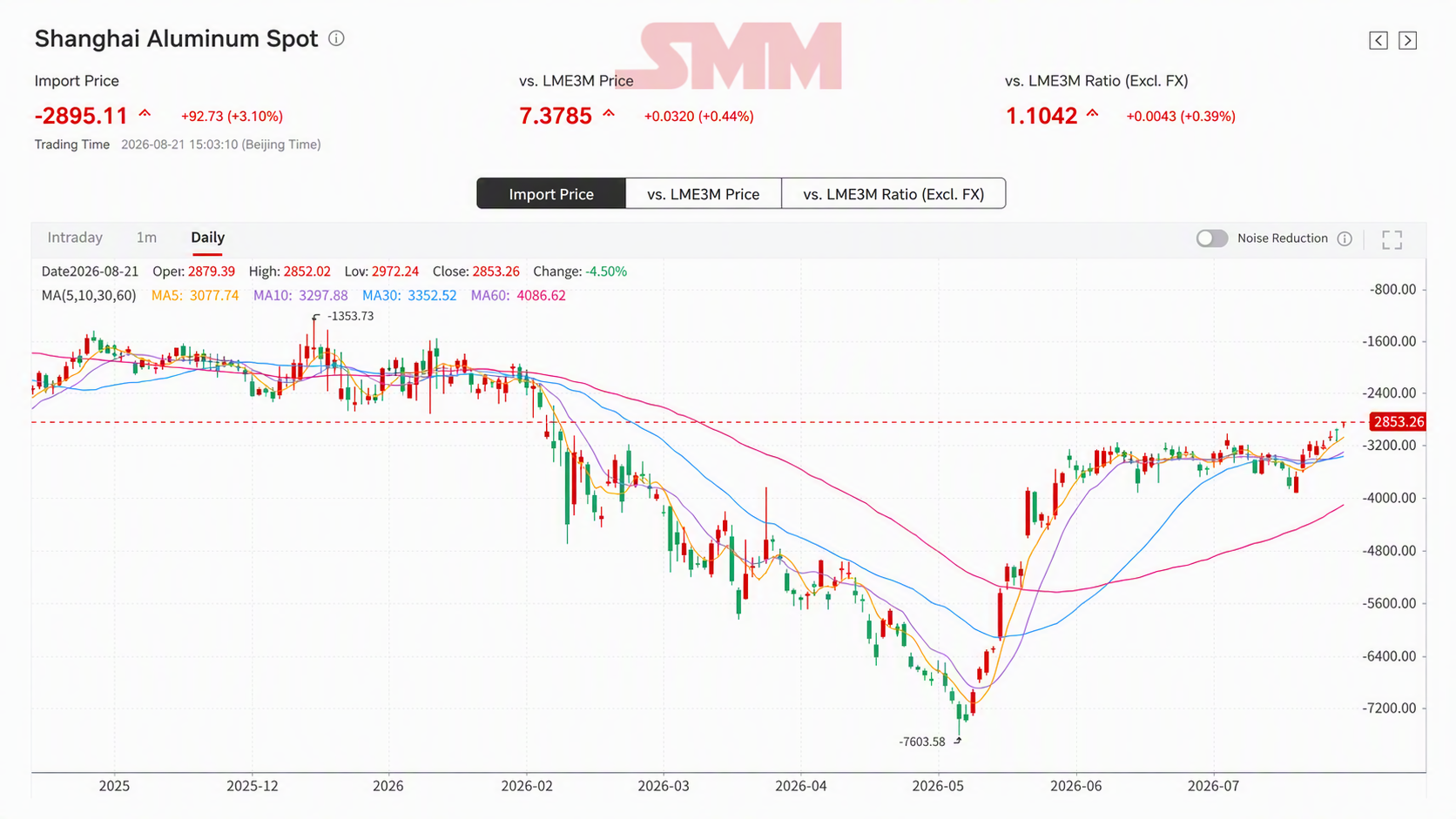Image resolution: width=1456 pixels, height=819 pixels.
Task: Click the chart high label -1353.73
Action: (x=350, y=316)
